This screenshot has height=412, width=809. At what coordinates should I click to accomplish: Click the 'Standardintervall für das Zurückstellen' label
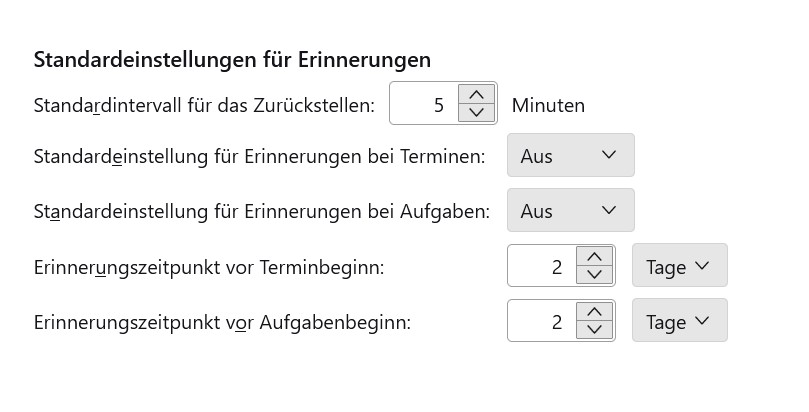point(204,105)
